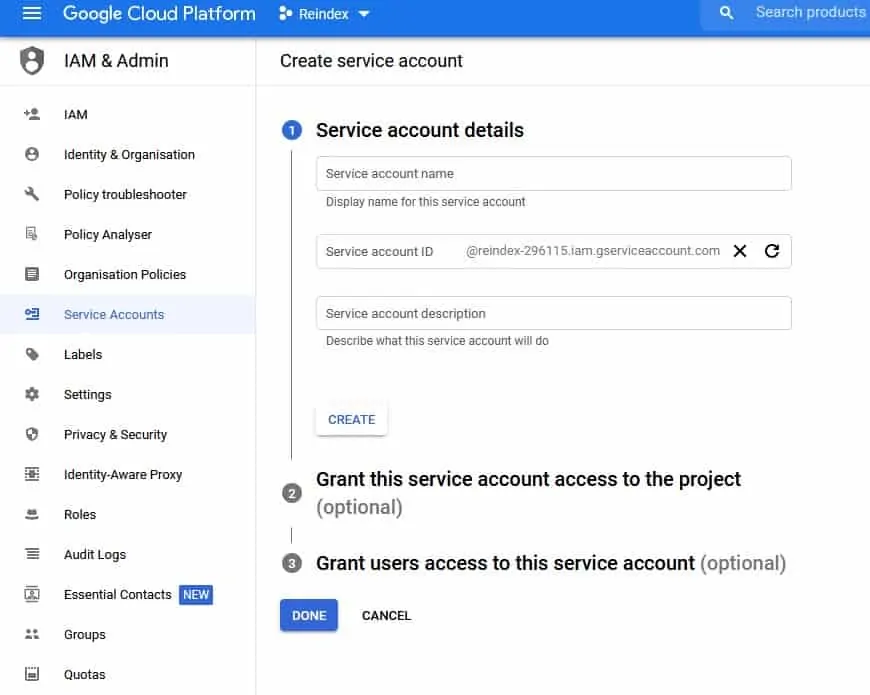Click the Quotas icon

(32, 674)
